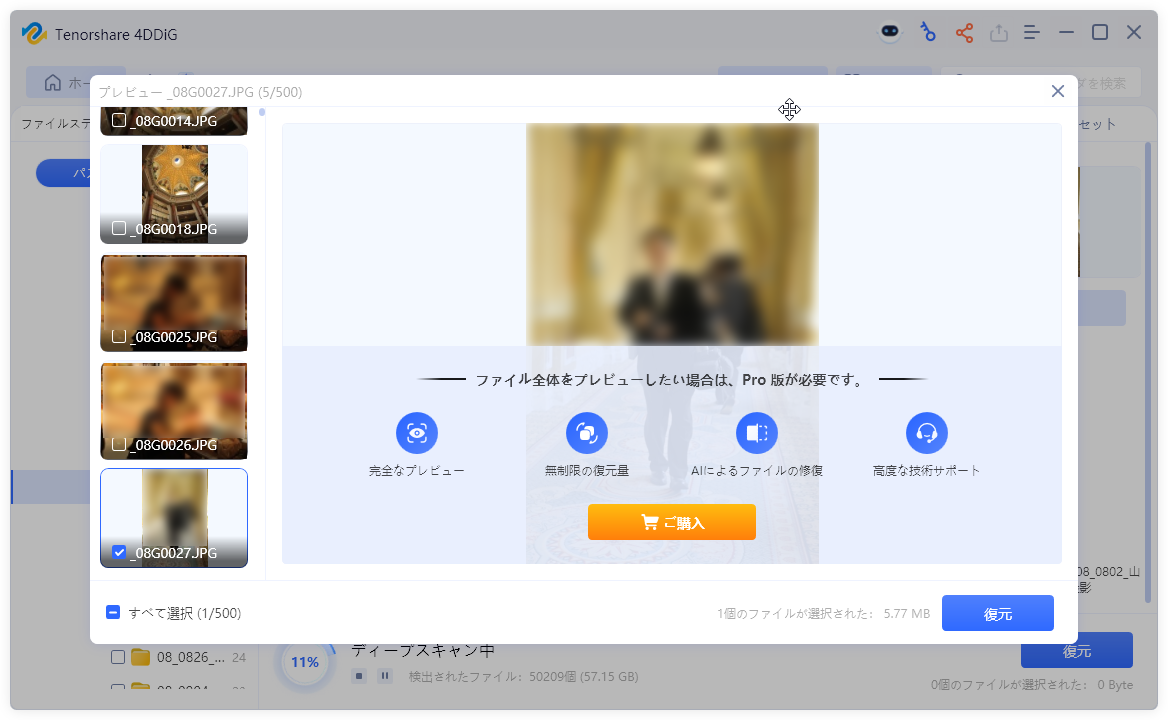Click the 5.77 MB selected file size text

point(907,614)
